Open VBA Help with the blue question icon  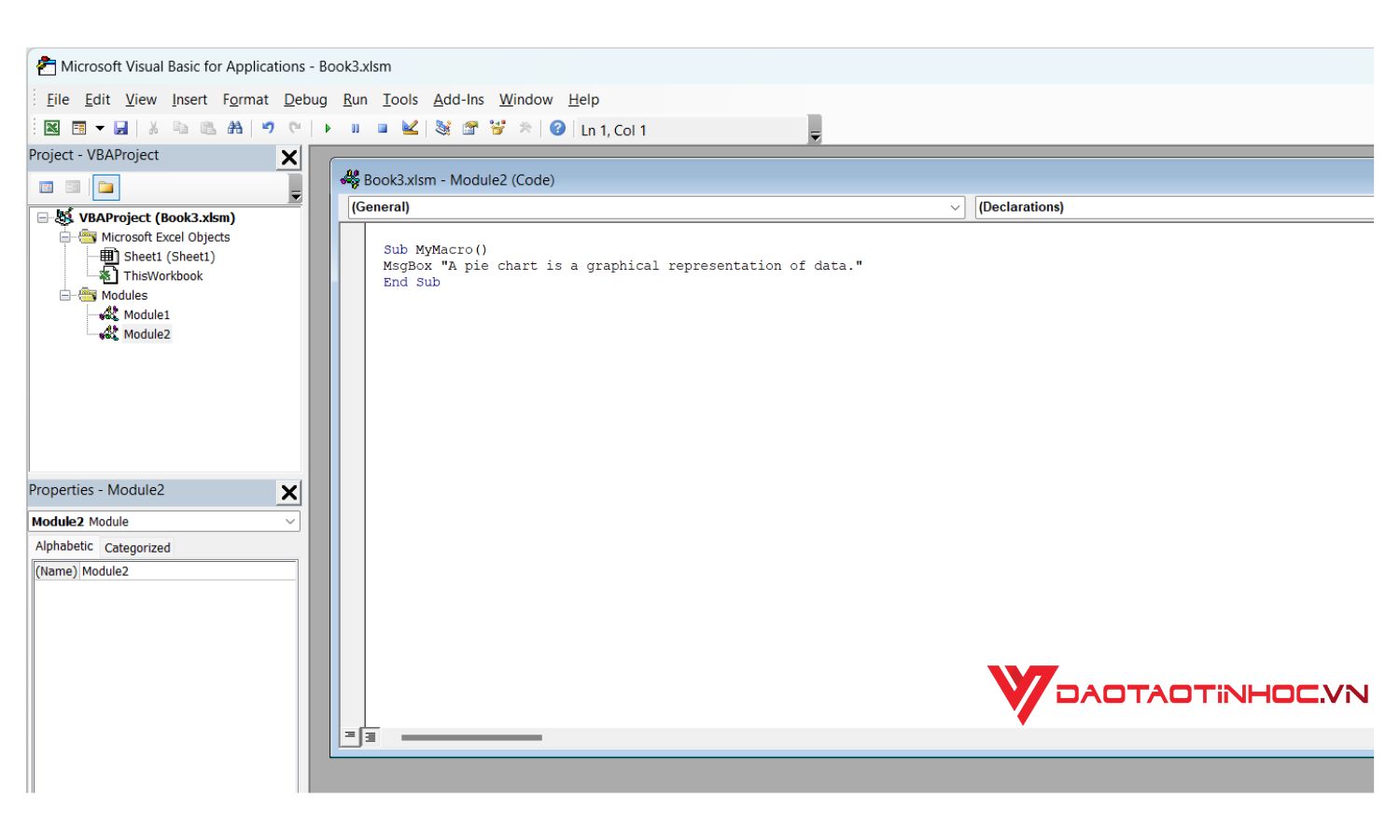557,128
